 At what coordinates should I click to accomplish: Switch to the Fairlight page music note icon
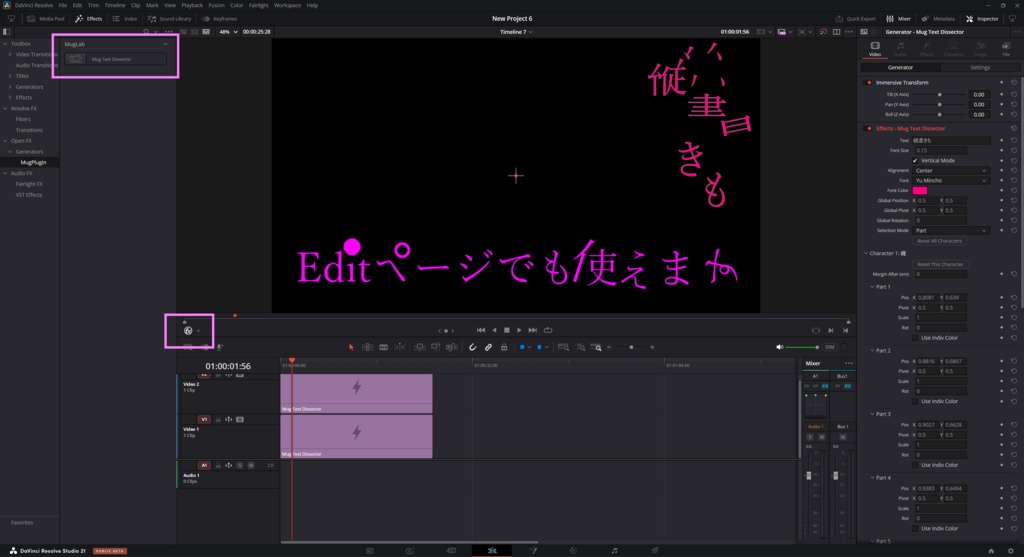coord(614,551)
